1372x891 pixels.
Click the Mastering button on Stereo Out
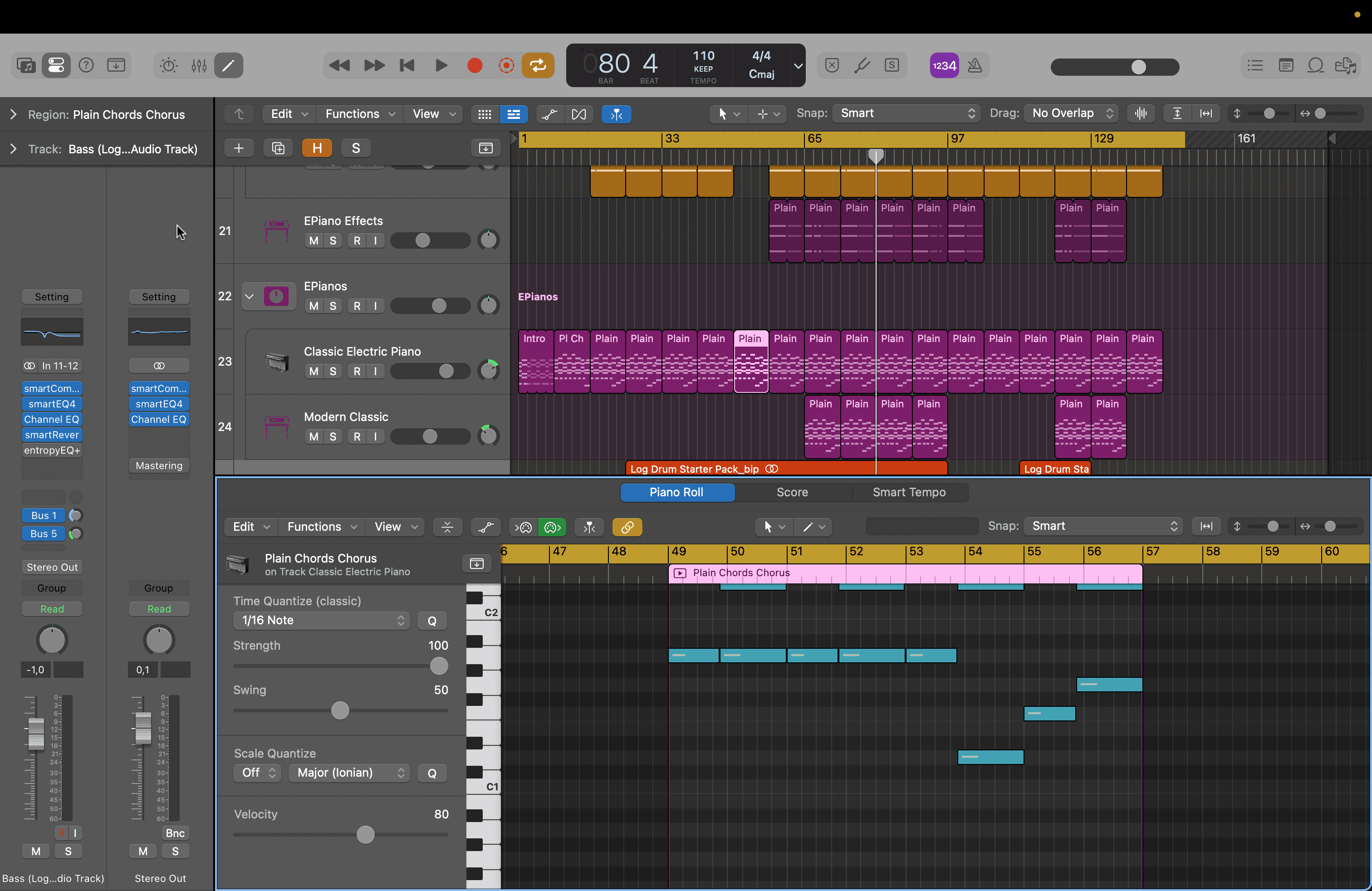click(x=158, y=465)
